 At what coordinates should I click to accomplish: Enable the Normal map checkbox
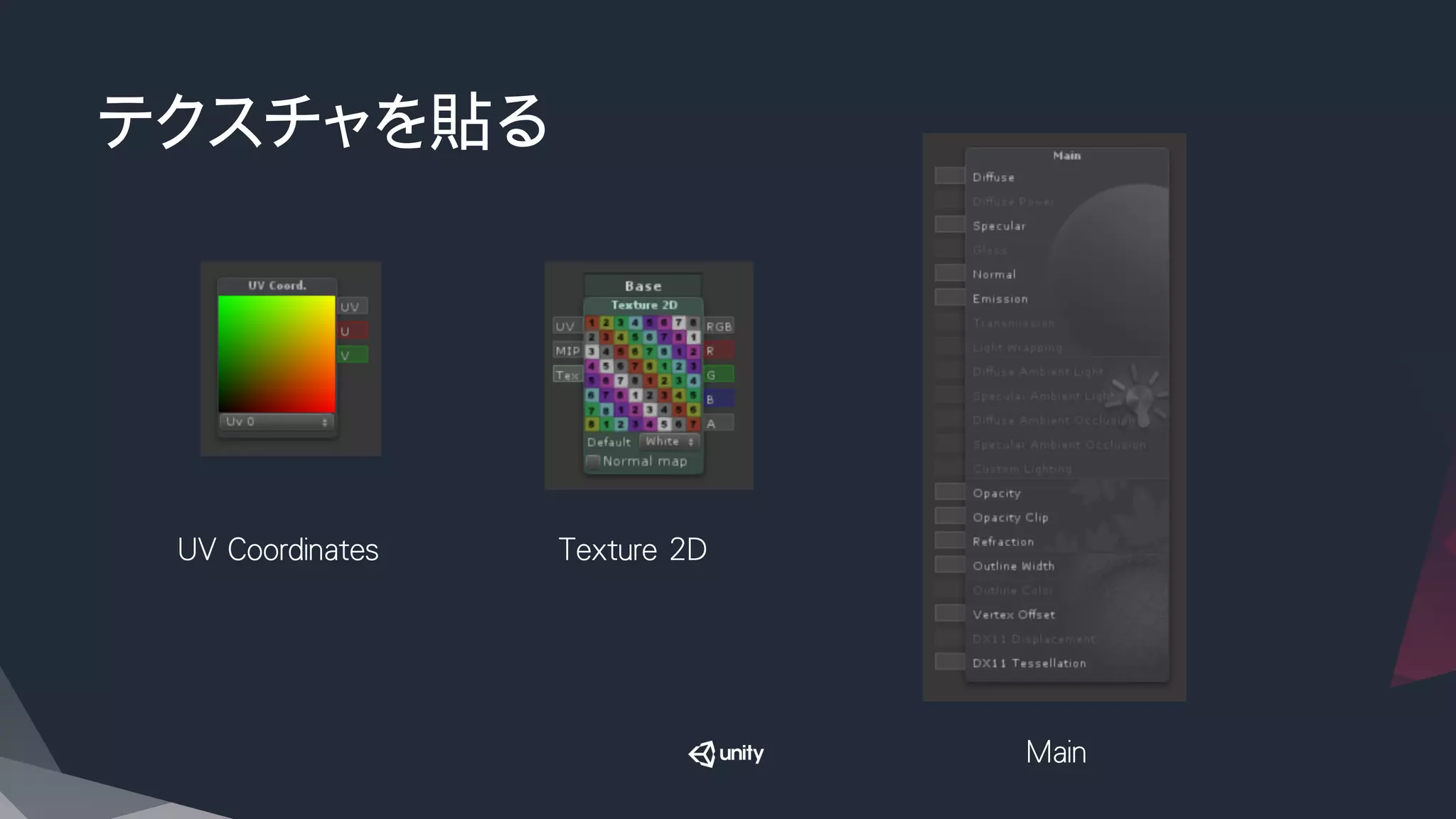pos(593,461)
